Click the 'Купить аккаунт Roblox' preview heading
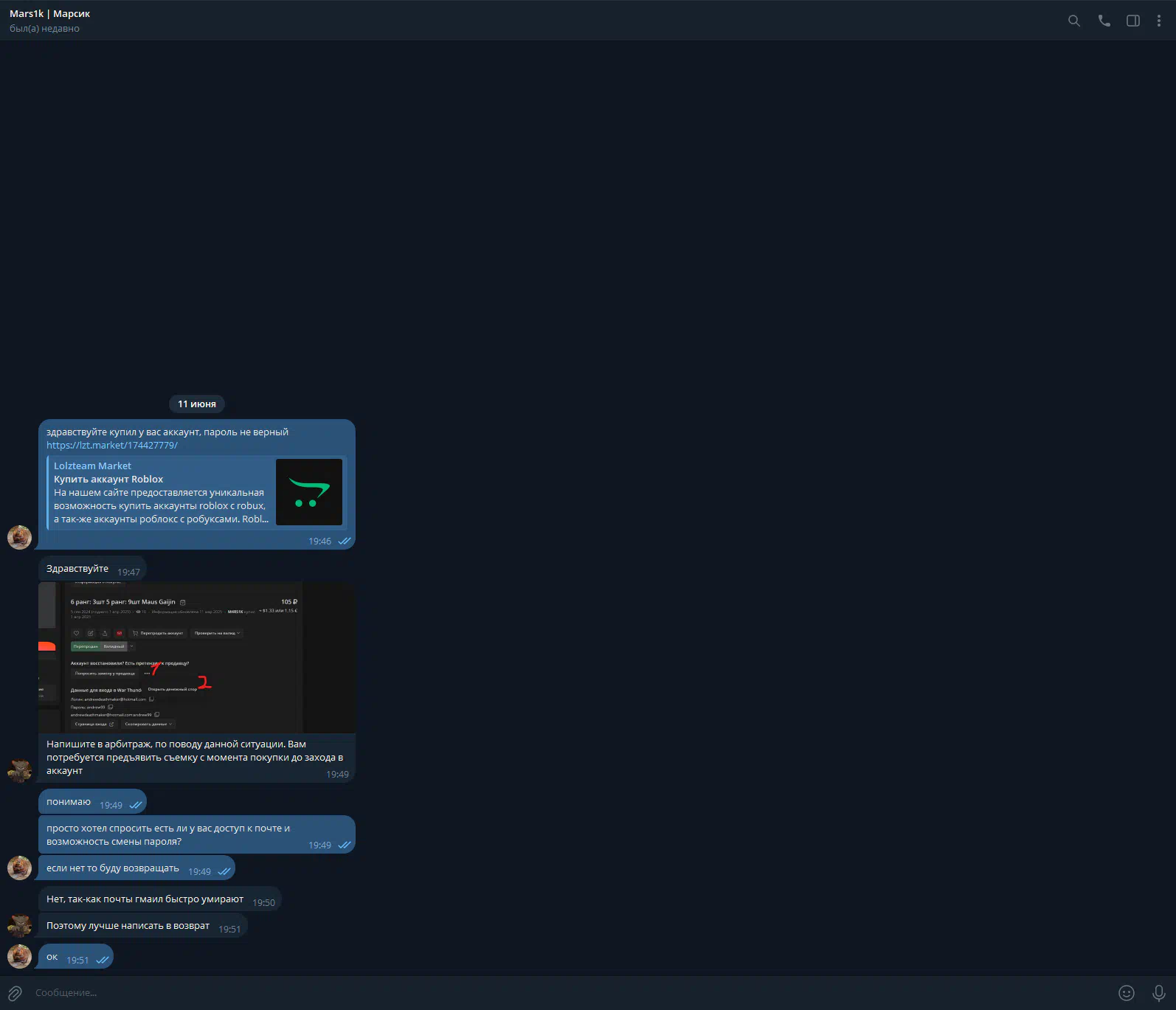Viewport: 1176px width, 1010px height. click(108, 480)
